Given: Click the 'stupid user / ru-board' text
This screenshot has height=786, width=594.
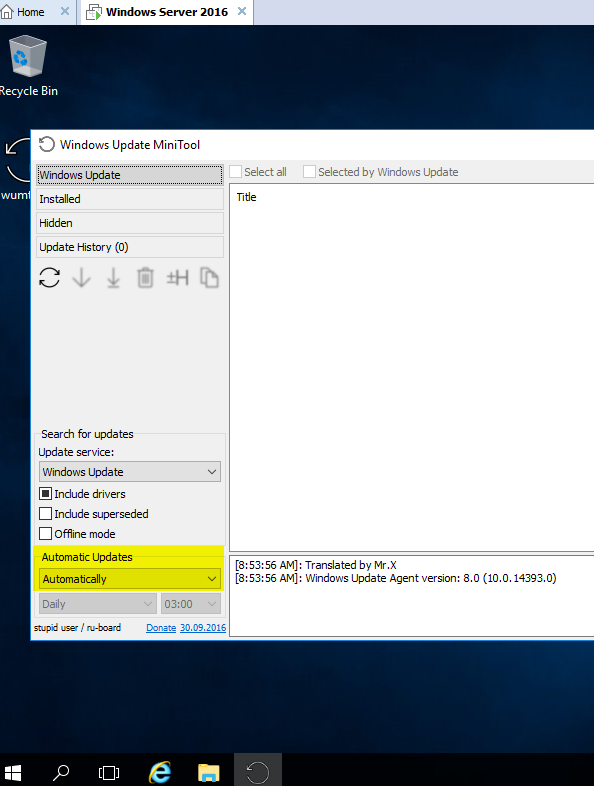Looking at the screenshot, I should (77, 628).
